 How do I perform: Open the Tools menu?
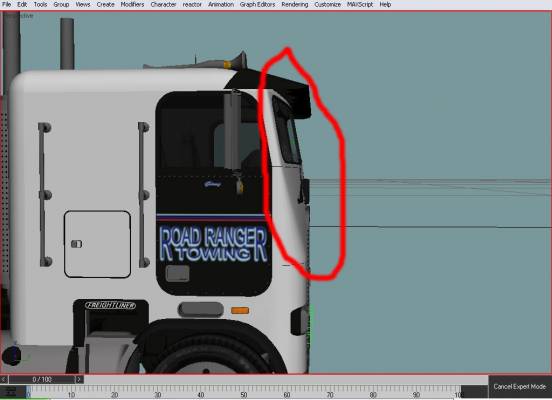point(40,5)
